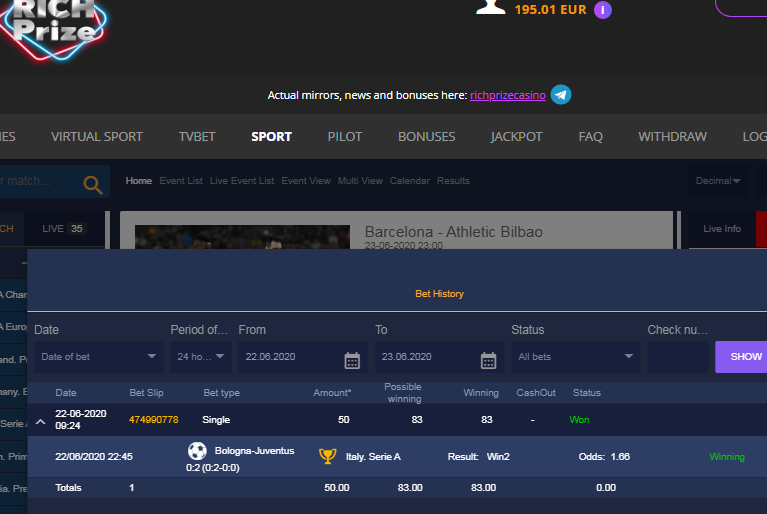This screenshot has width=767, height=514.
Task: Open the Event View link
Action: [x=306, y=181]
